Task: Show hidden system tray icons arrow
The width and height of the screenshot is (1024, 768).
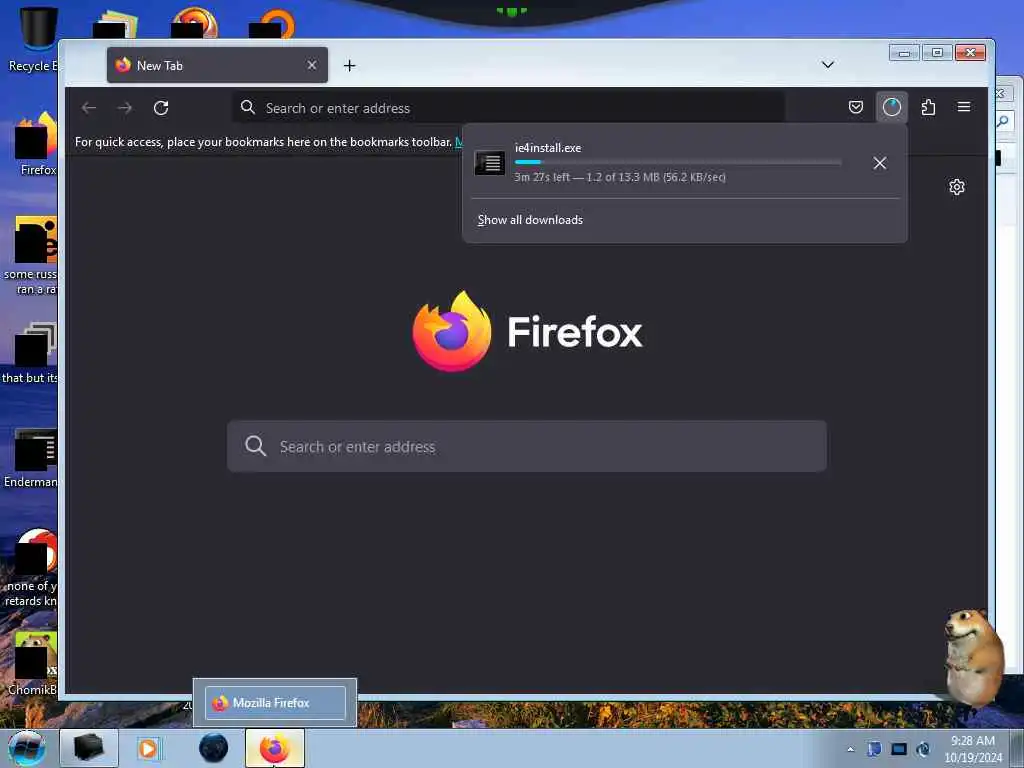Action: [850, 749]
